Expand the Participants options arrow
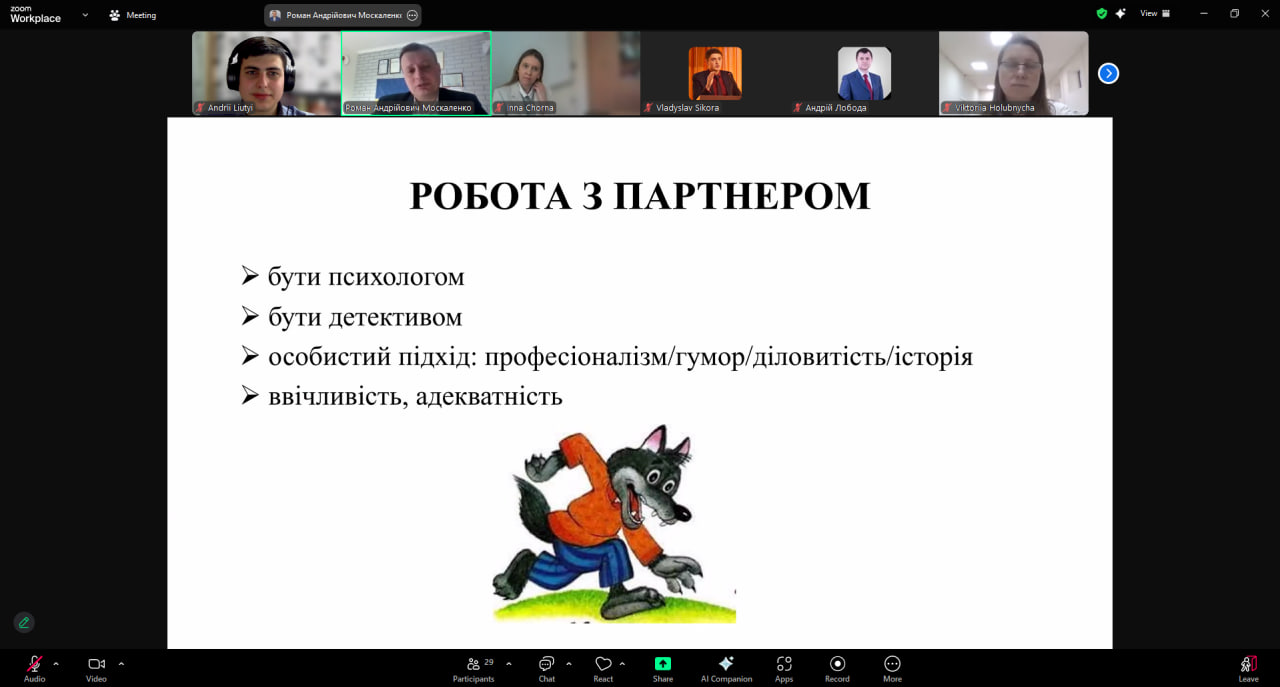This screenshot has height=687, width=1280. [509, 663]
